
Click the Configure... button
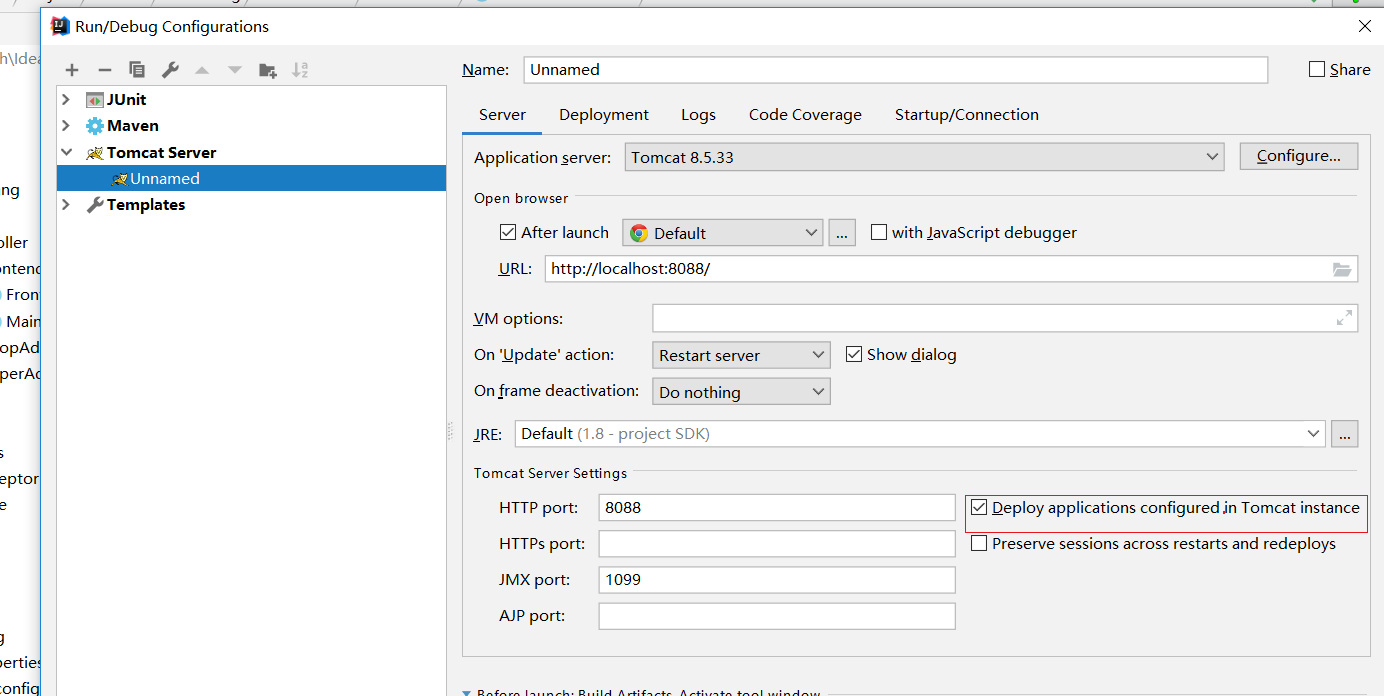(x=1298, y=156)
